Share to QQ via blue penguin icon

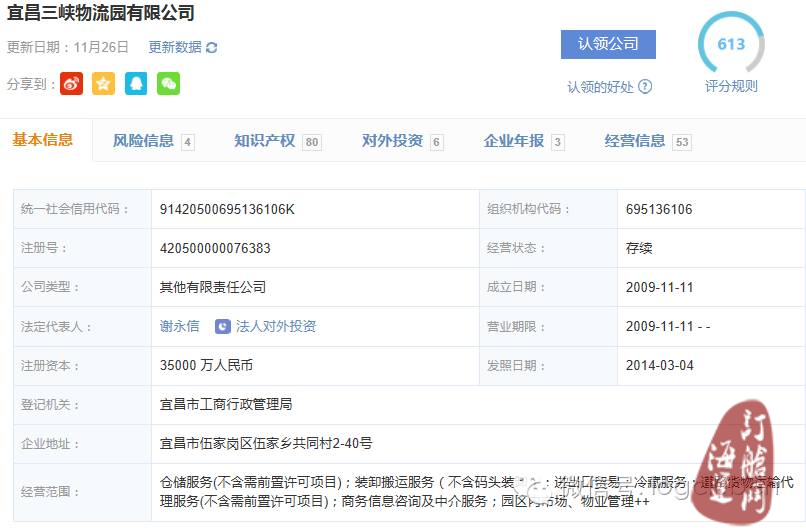point(136,83)
